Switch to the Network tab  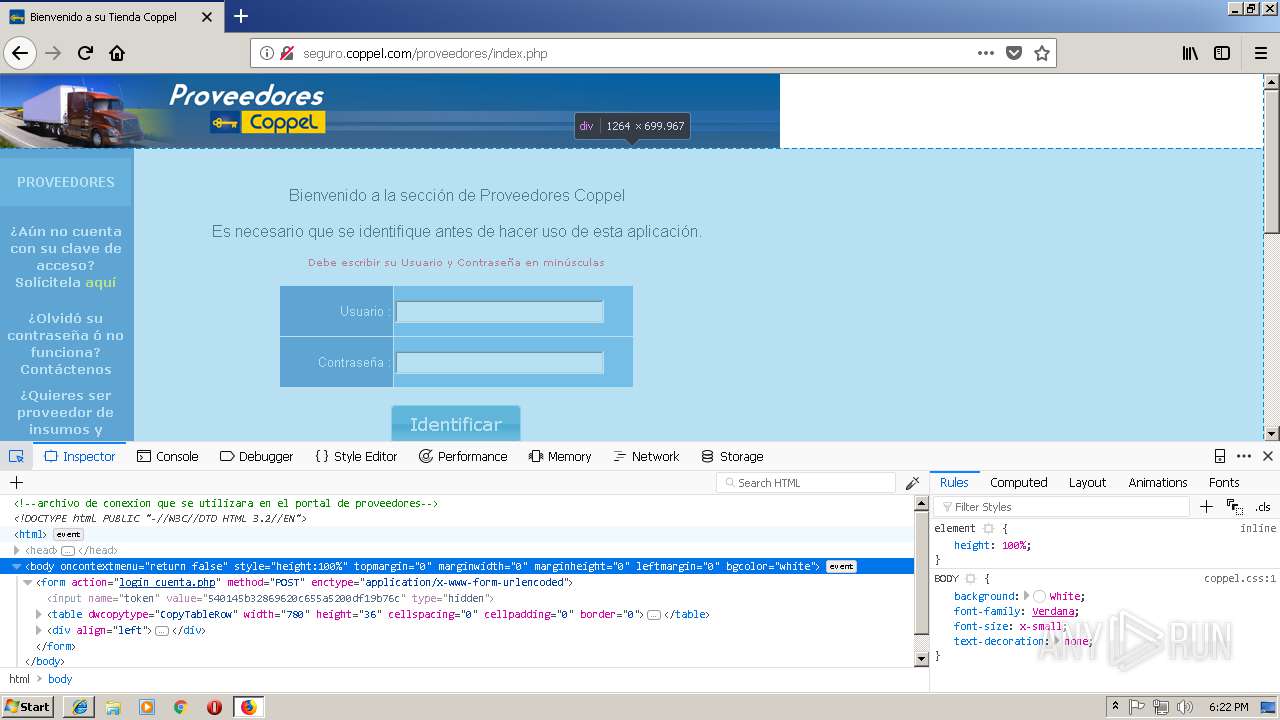coord(646,456)
